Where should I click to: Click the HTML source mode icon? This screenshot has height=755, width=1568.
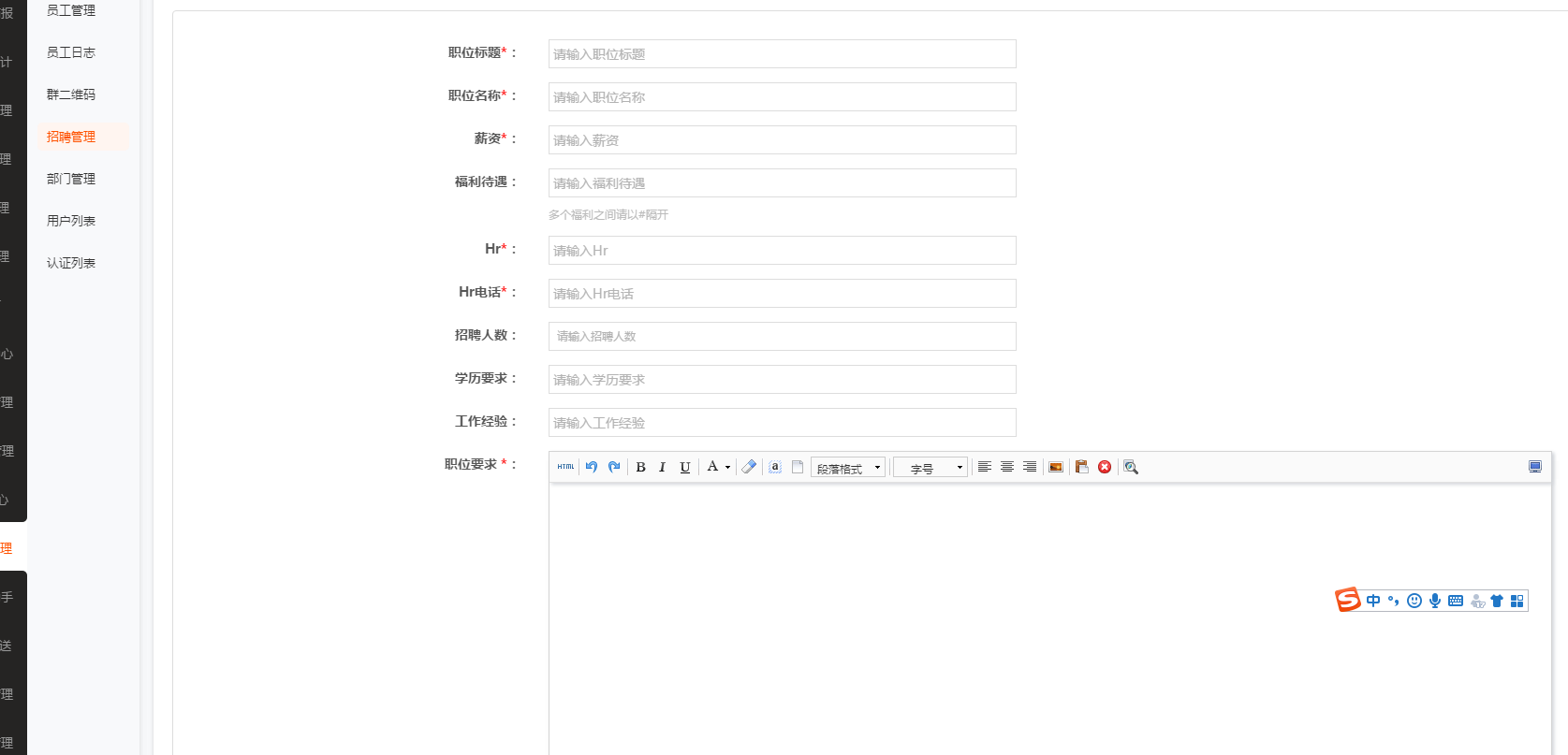tap(565, 467)
